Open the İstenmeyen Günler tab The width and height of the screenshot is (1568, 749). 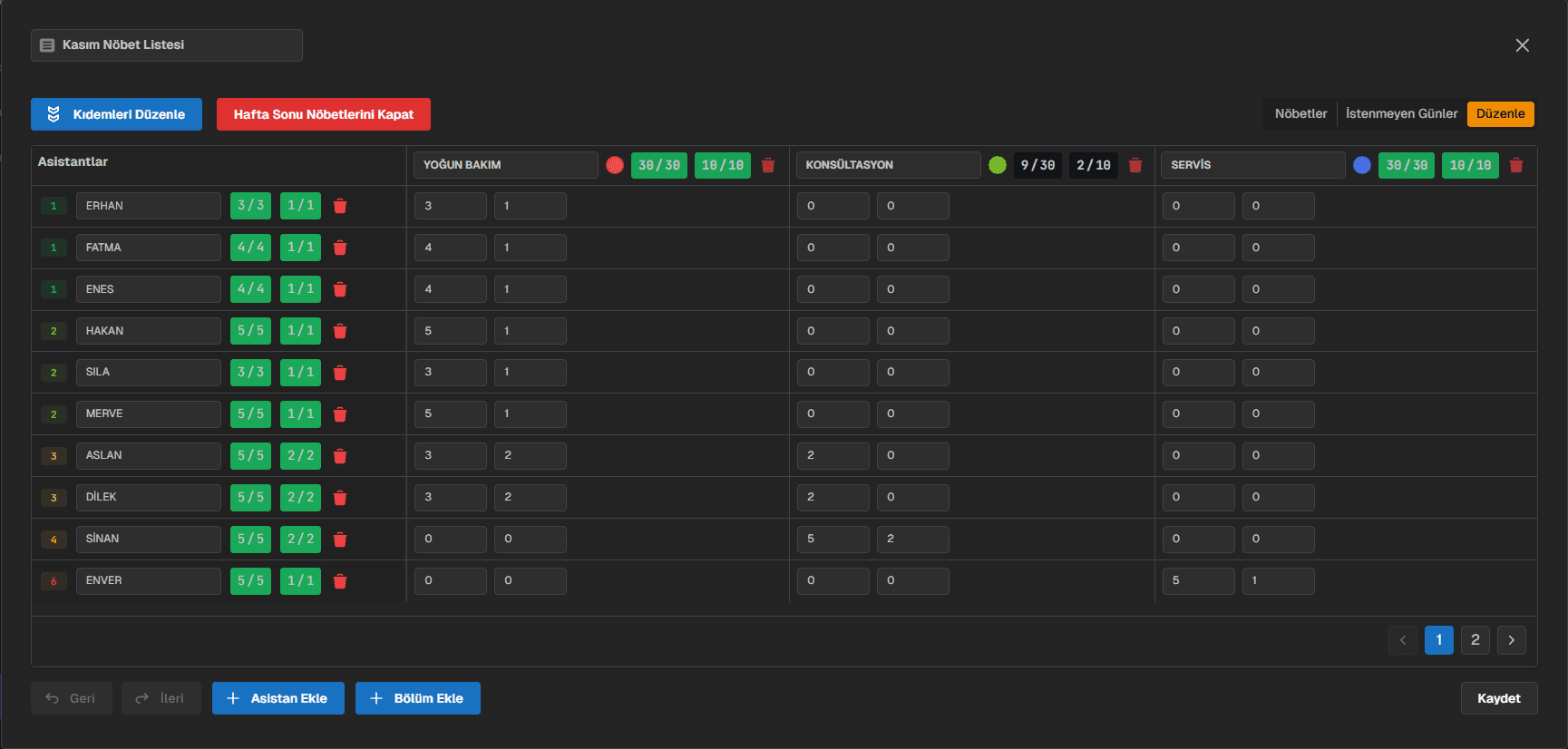coord(1401,114)
